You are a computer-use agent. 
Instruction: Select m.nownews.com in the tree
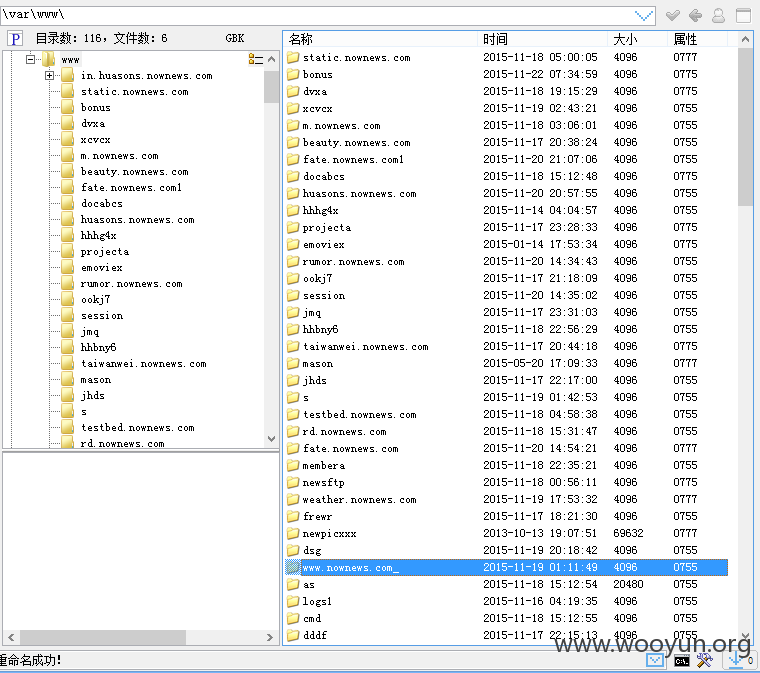120,156
